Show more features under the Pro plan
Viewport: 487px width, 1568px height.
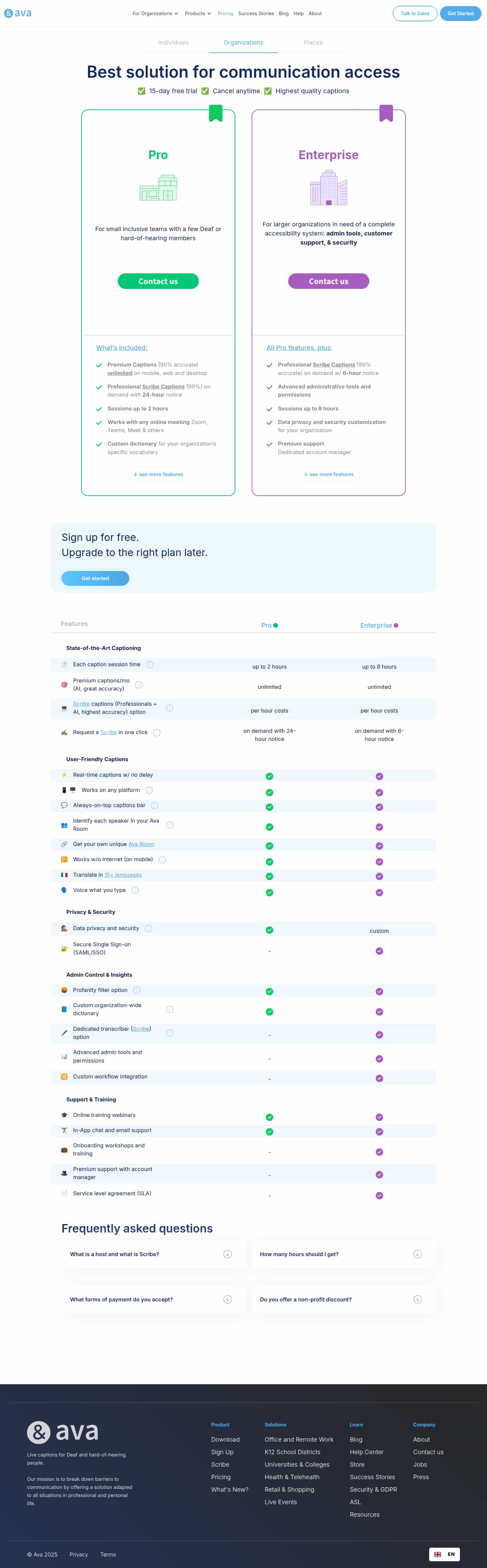click(x=159, y=474)
